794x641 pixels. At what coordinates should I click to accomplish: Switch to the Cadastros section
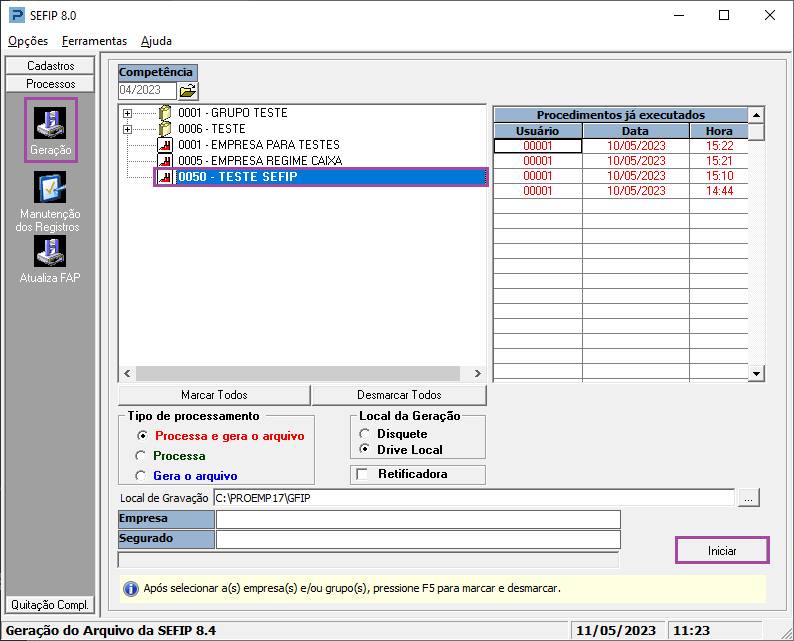click(x=50, y=66)
